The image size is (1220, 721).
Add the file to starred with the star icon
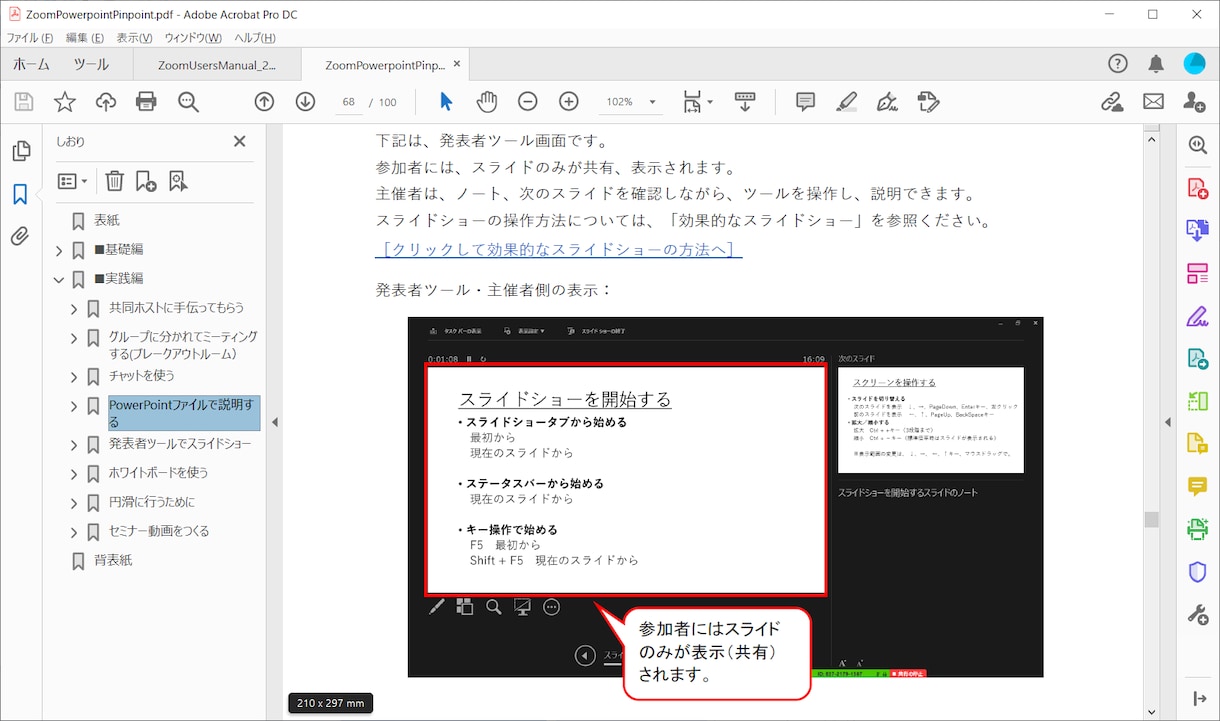pos(65,102)
